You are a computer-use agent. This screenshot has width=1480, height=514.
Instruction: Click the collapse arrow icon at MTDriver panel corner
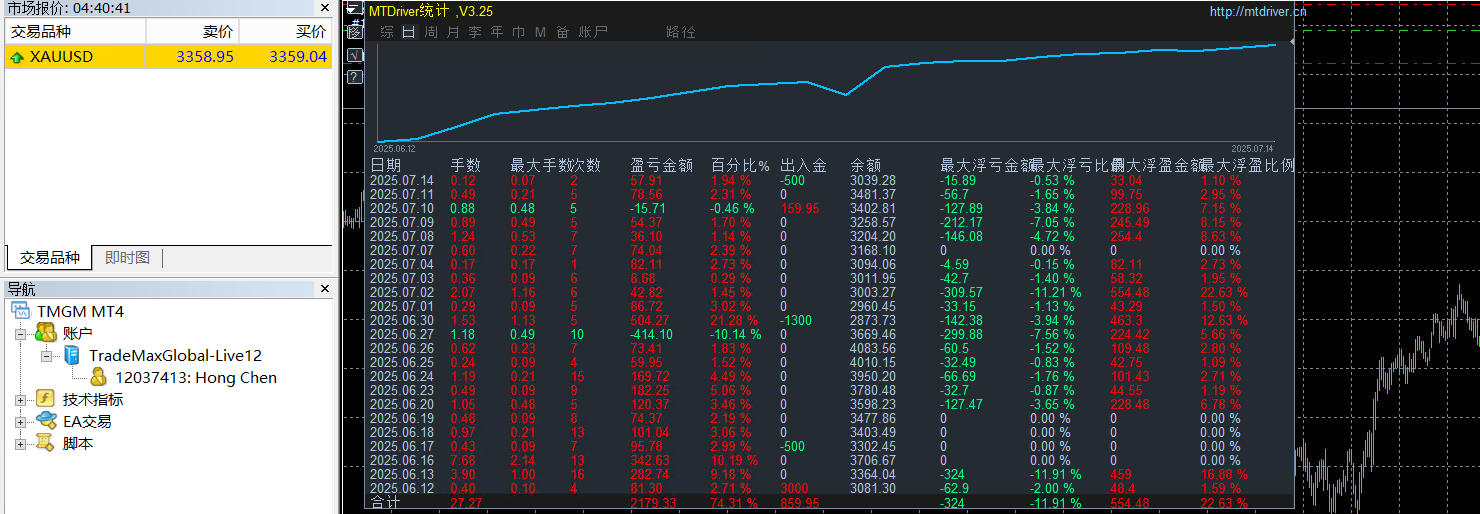[x=353, y=10]
